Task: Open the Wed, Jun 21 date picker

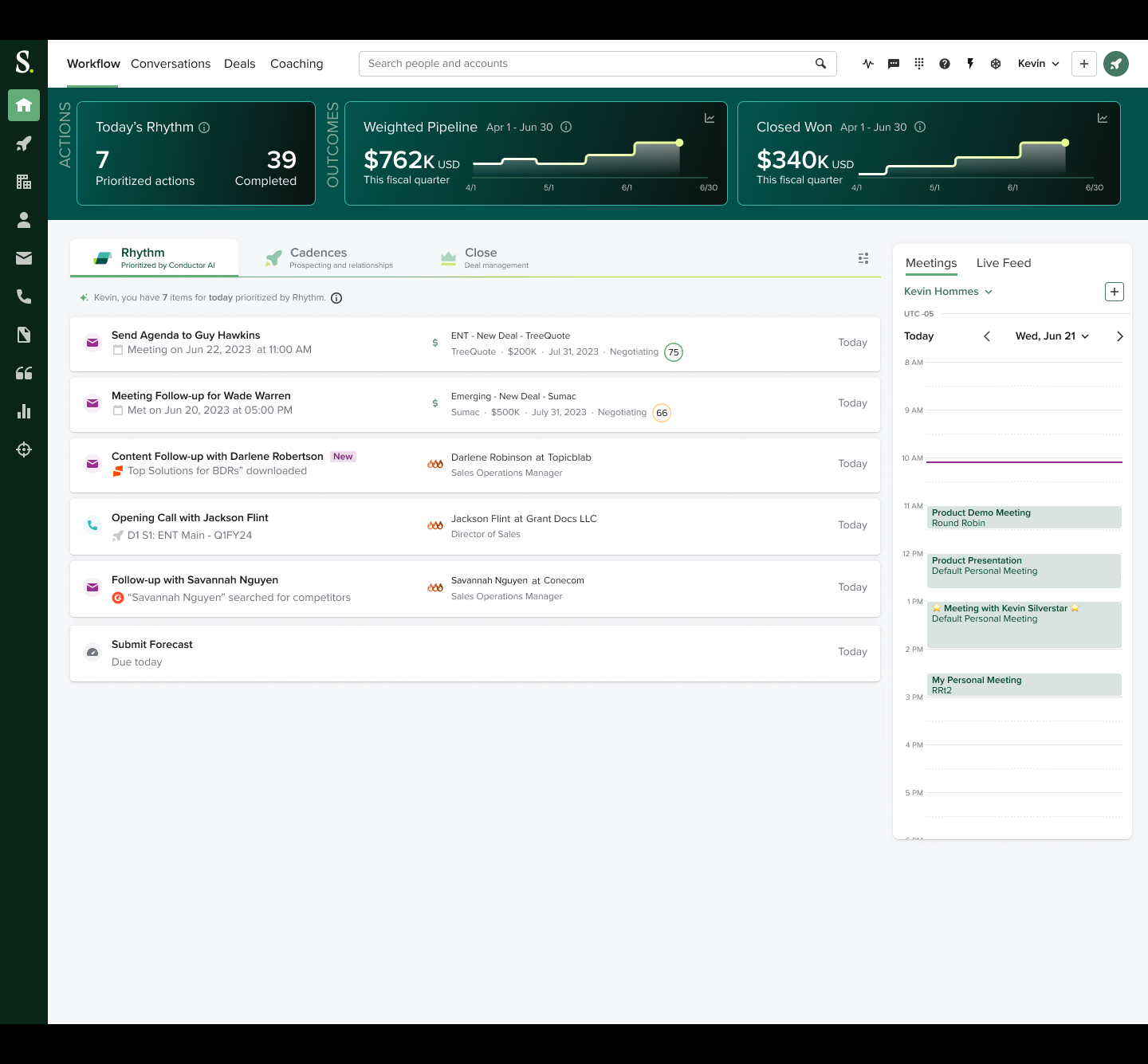Action: (1052, 336)
